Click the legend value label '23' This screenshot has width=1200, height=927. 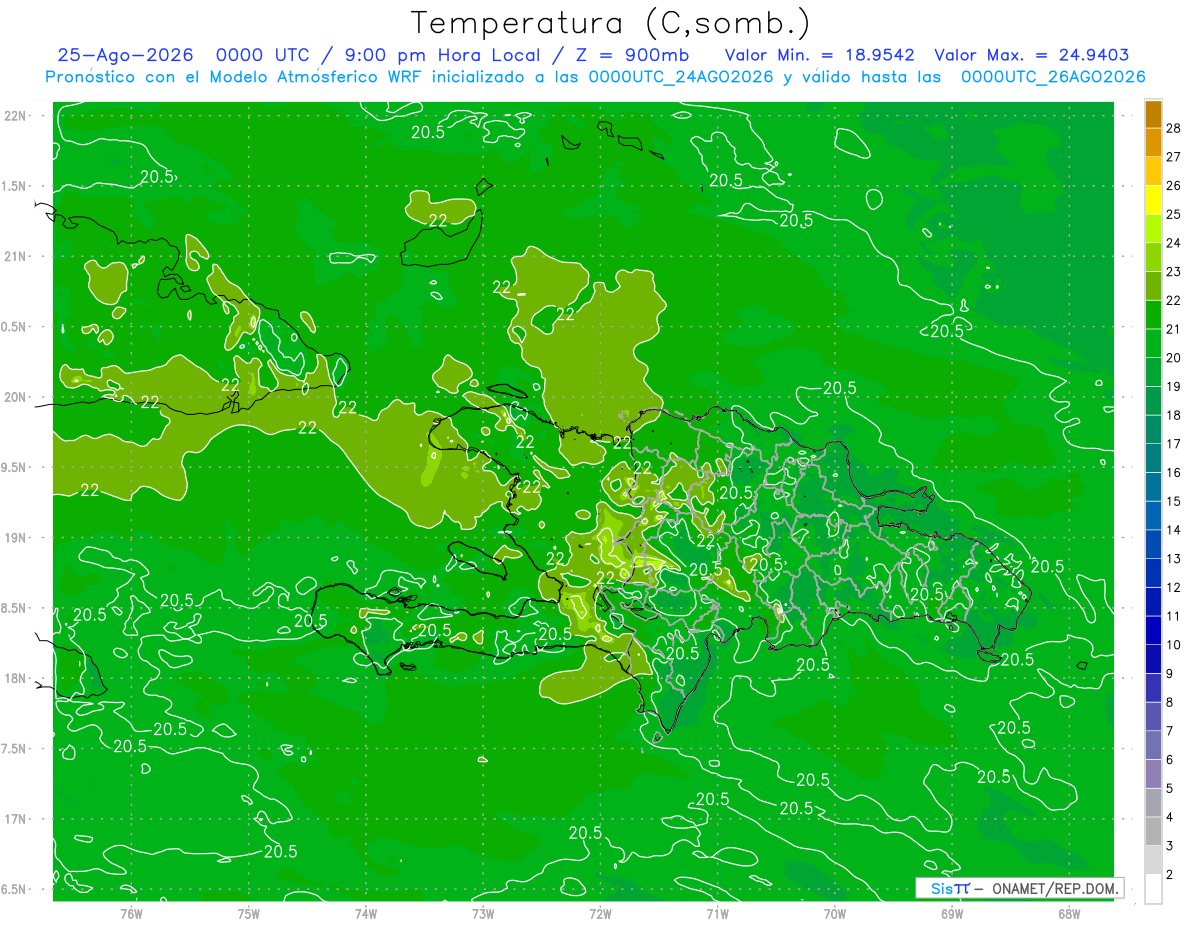point(1174,272)
